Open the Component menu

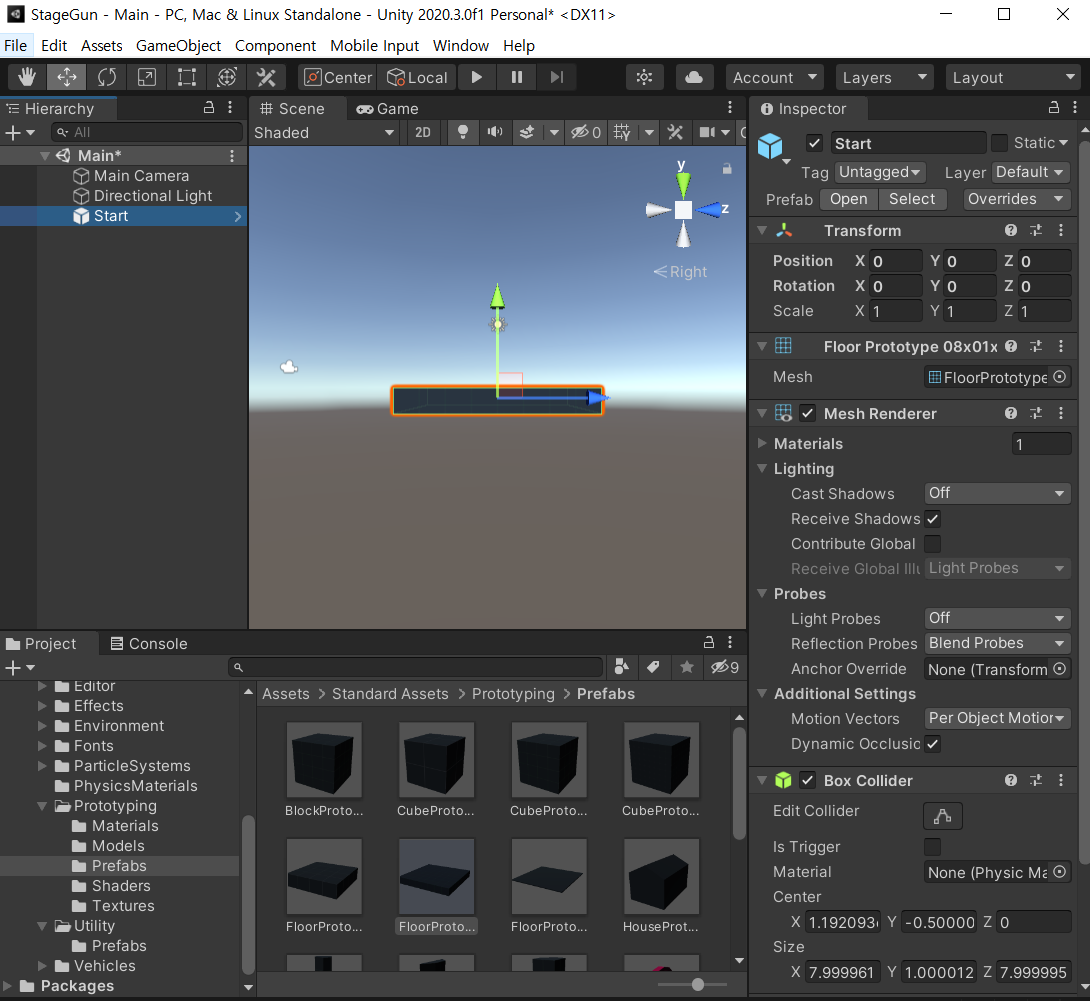pyautogui.click(x=275, y=45)
